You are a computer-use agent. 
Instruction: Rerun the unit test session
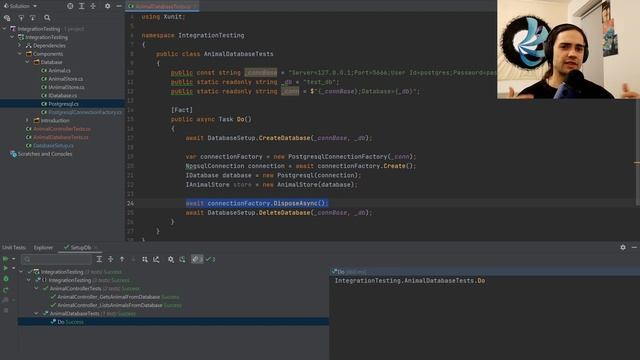pyautogui.click(x=6, y=290)
